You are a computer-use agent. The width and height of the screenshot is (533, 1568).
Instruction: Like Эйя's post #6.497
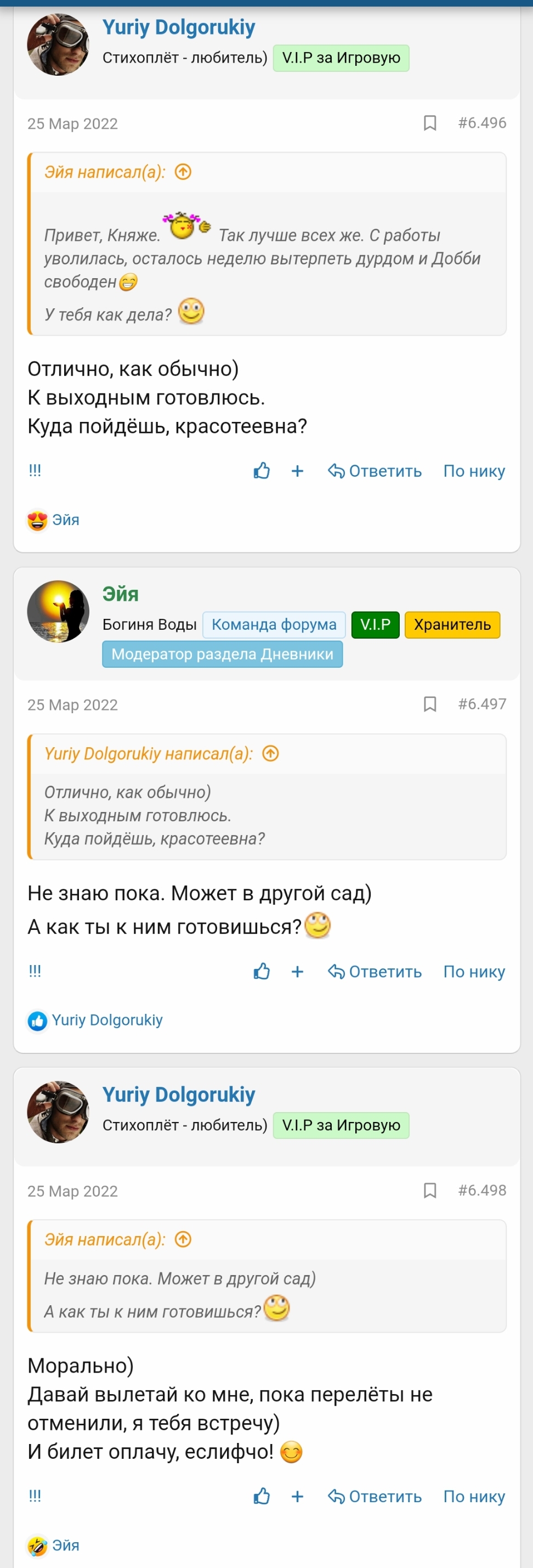point(262,972)
